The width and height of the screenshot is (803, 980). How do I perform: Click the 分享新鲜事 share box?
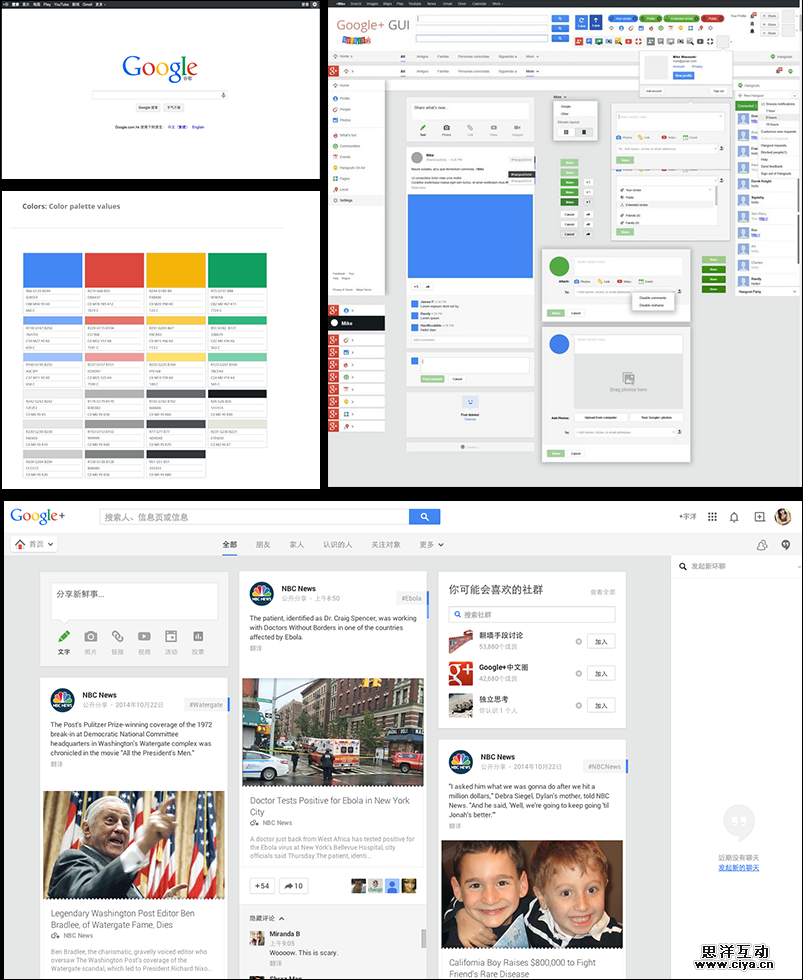[x=134, y=601]
